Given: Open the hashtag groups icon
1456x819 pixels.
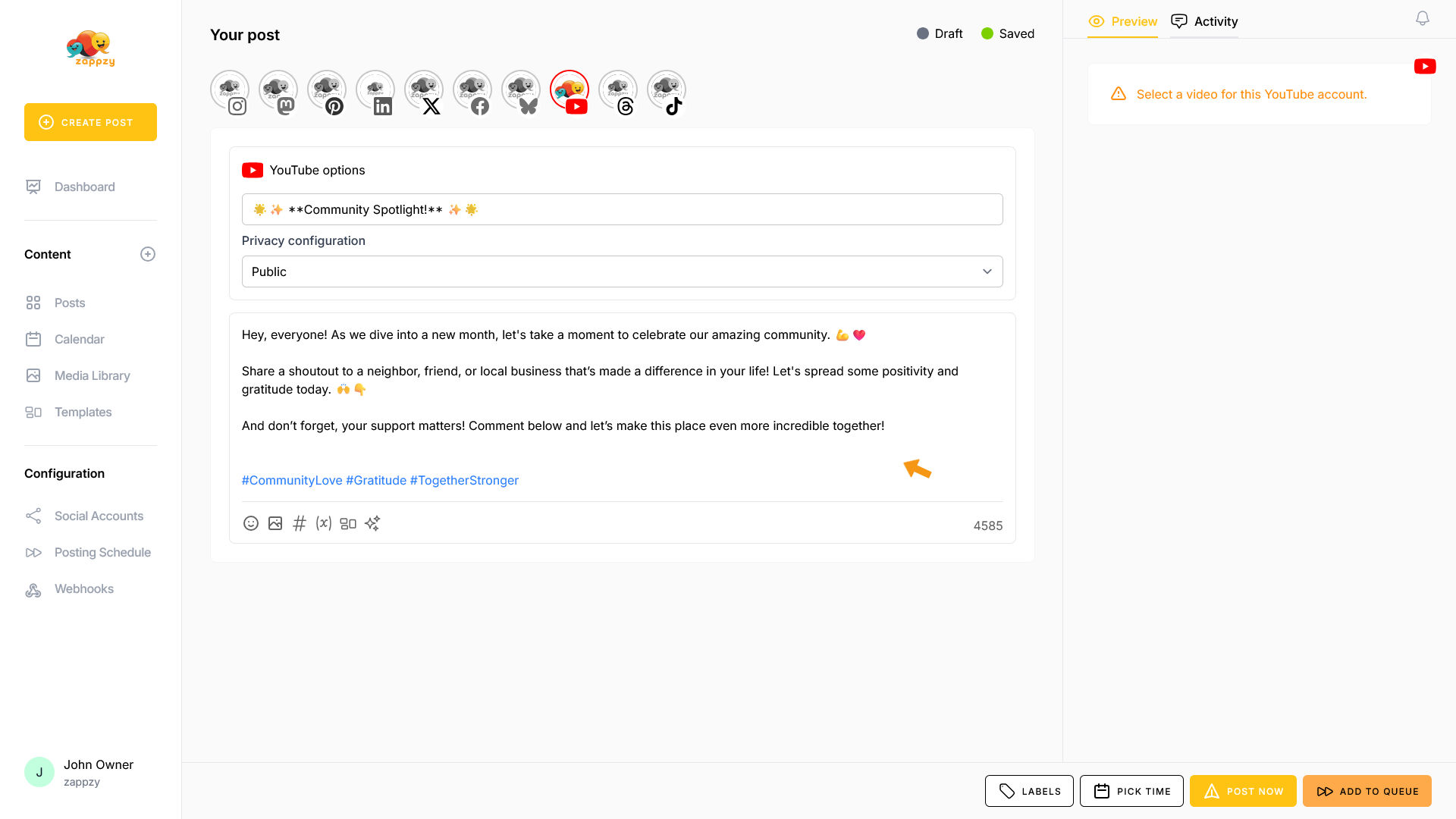Looking at the screenshot, I should click(300, 523).
